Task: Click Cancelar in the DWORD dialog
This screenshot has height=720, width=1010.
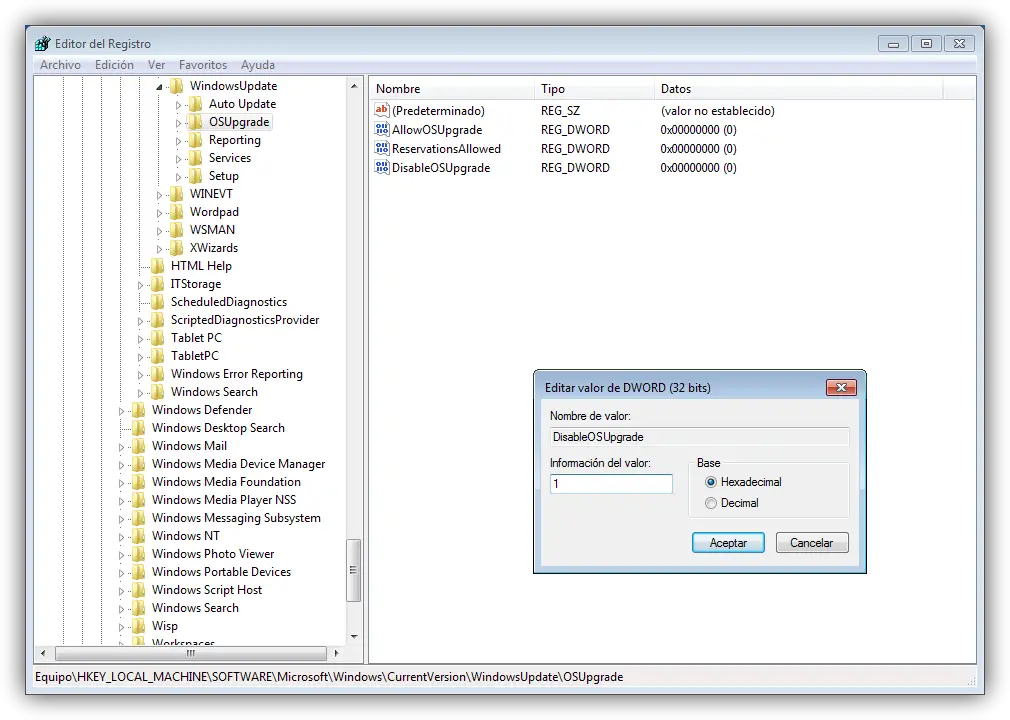Action: pos(812,542)
